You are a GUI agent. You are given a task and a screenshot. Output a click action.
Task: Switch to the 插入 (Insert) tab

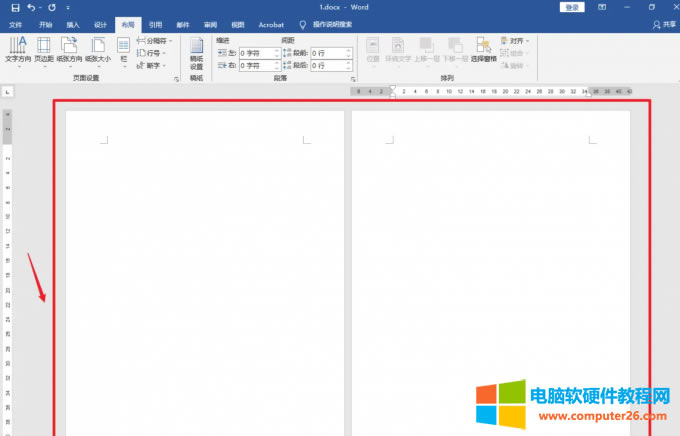click(x=73, y=25)
